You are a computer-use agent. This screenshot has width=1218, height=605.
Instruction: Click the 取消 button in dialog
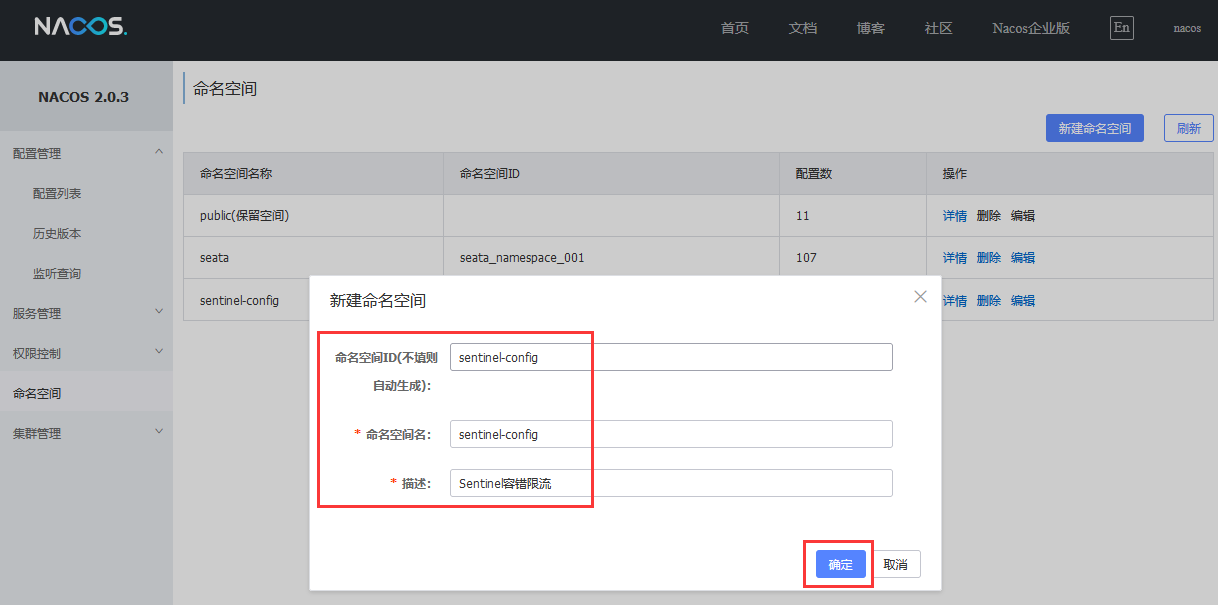point(895,565)
